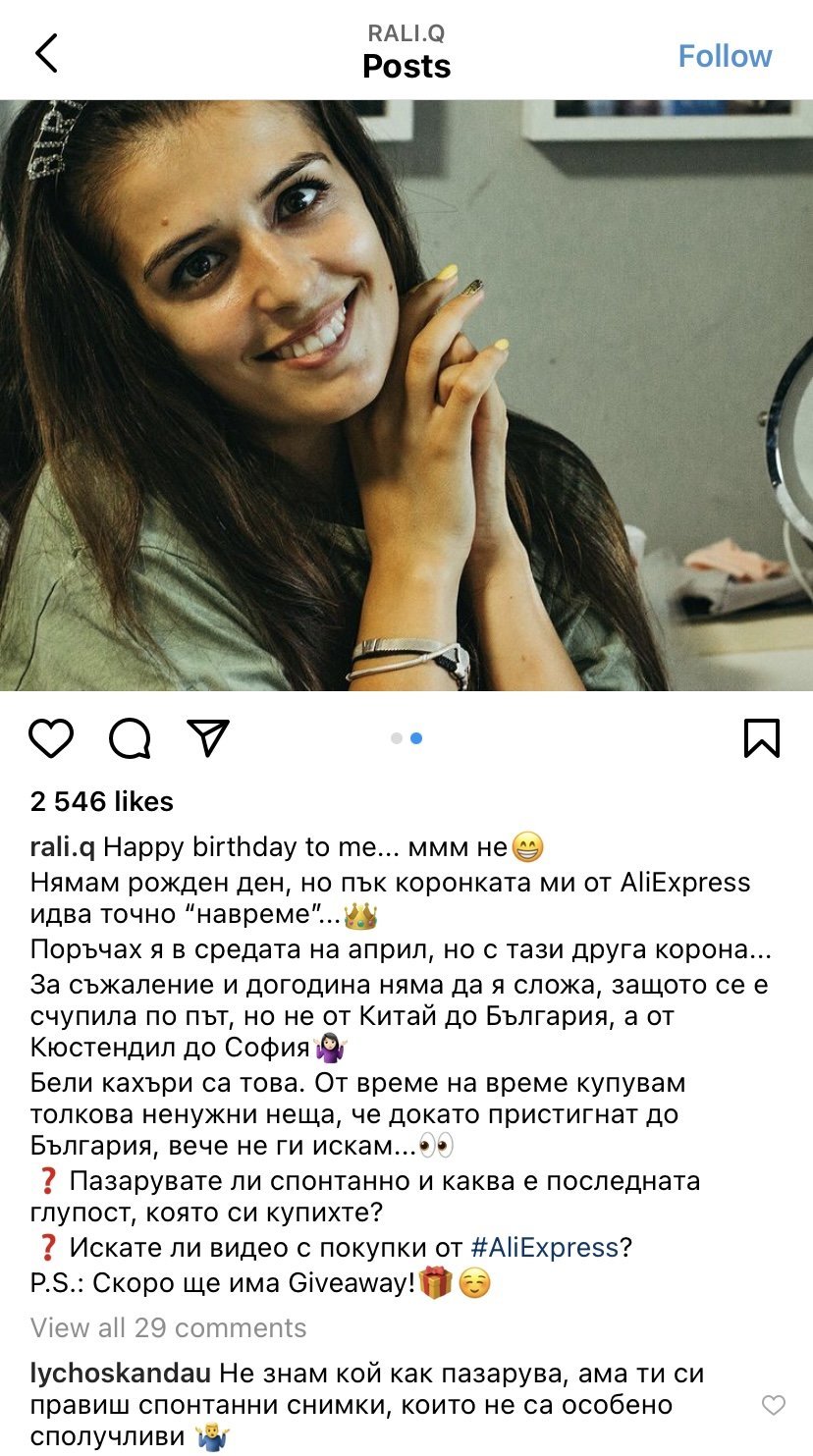Save post using bookmark icon

[x=761, y=738]
